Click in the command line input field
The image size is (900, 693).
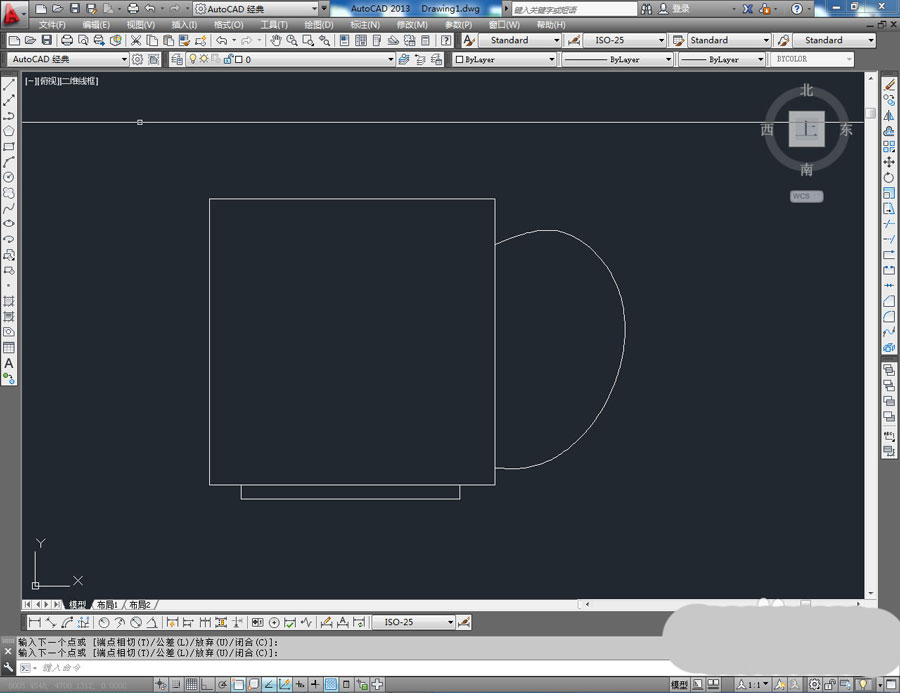(344, 668)
